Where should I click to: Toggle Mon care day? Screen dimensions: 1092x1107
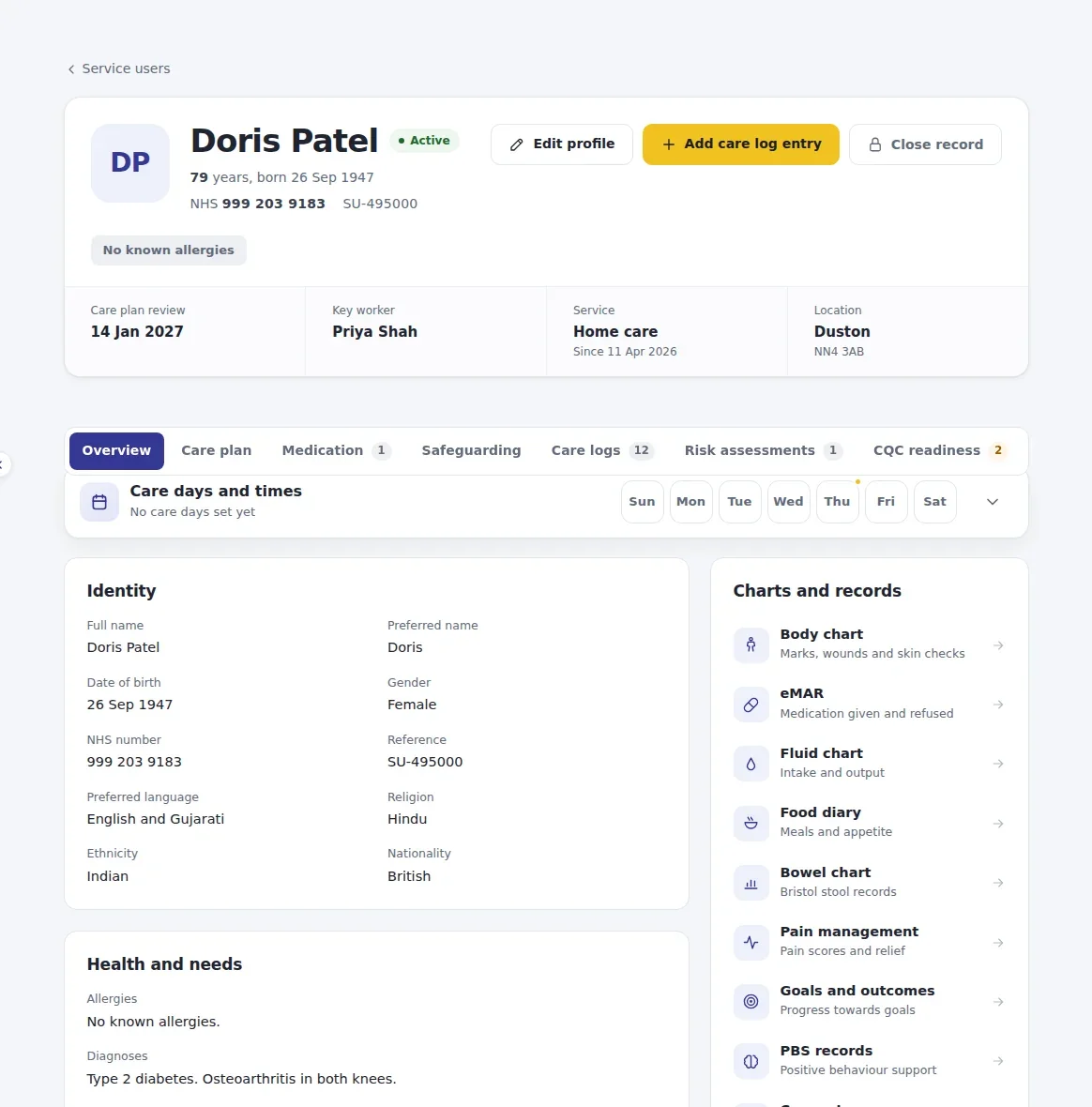[691, 502]
